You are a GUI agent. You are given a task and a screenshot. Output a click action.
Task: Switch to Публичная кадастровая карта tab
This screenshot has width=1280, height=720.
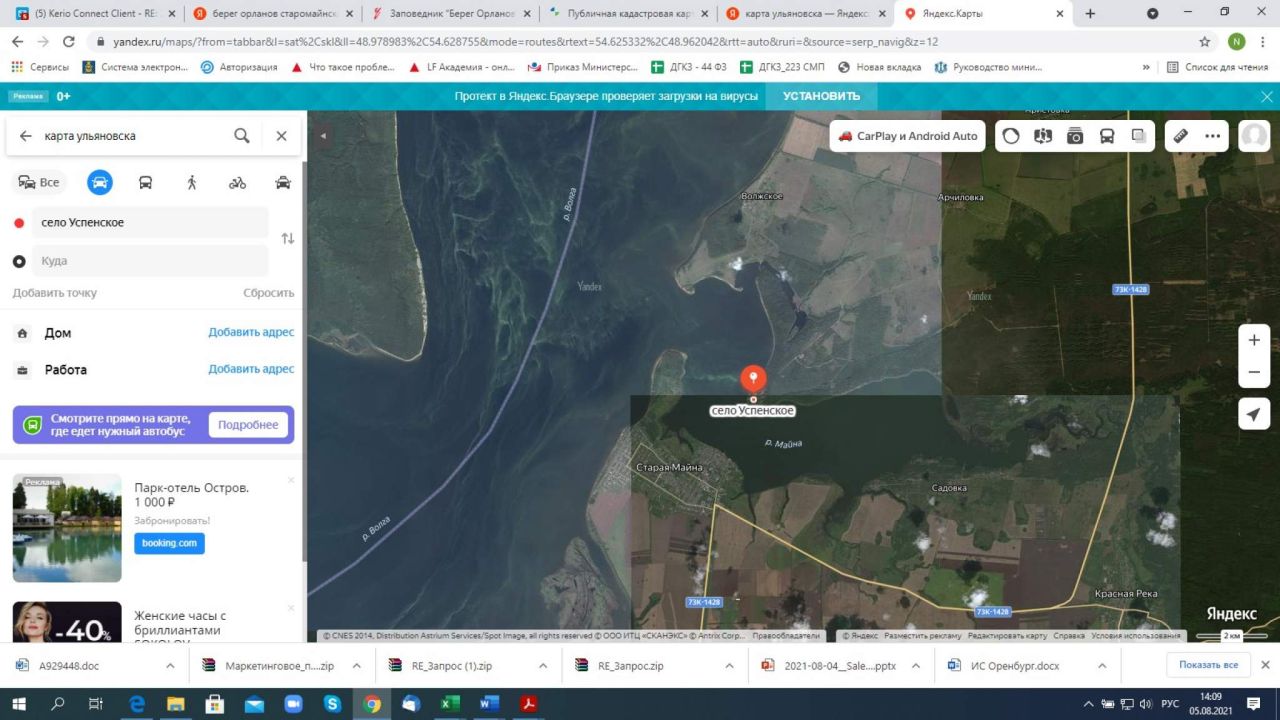pos(631,14)
